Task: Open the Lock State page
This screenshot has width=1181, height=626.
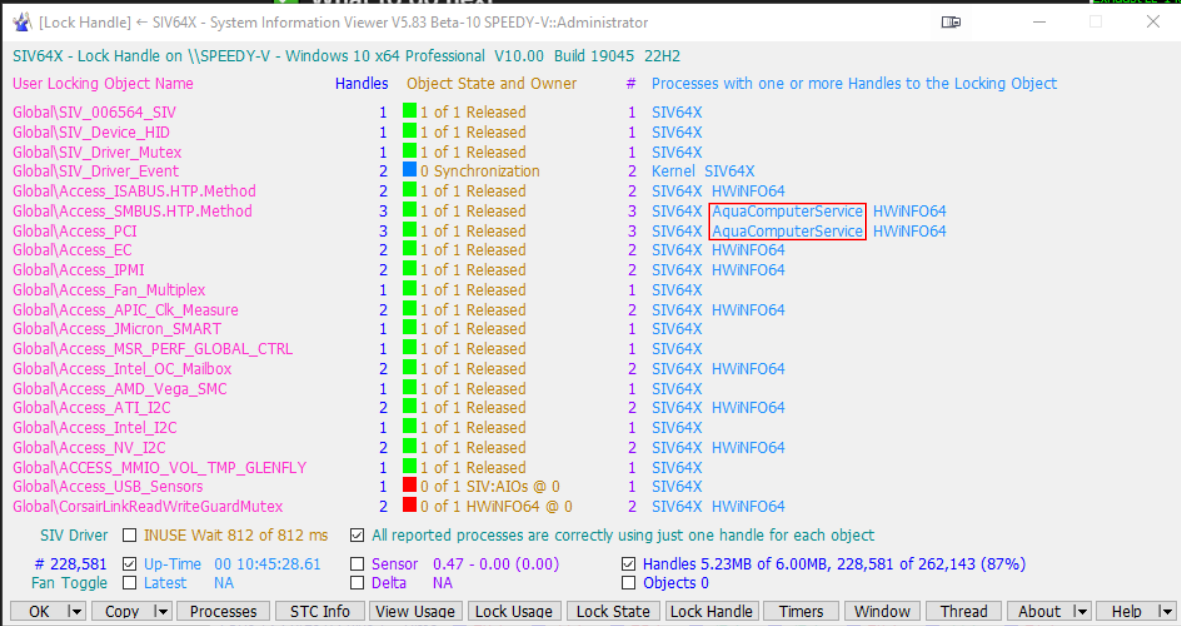Action: tap(613, 612)
